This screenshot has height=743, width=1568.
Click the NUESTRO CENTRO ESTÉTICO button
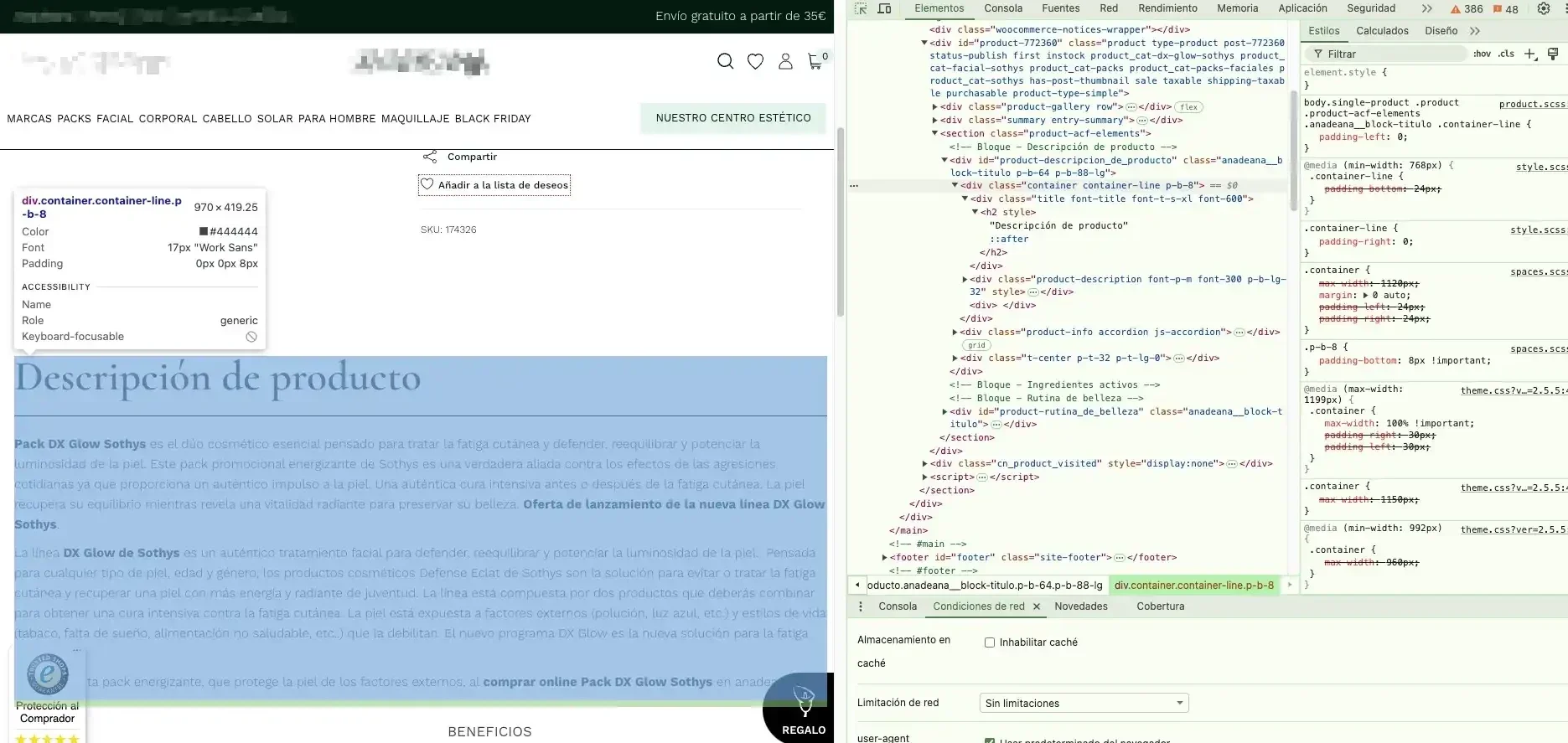pyautogui.click(x=733, y=118)
